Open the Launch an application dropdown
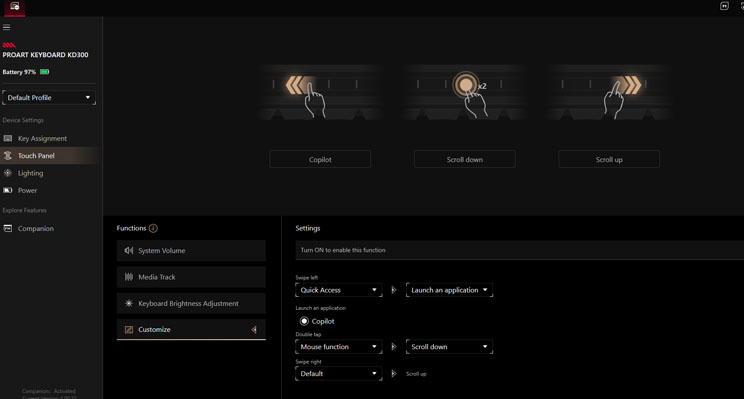 coord(449,290)
